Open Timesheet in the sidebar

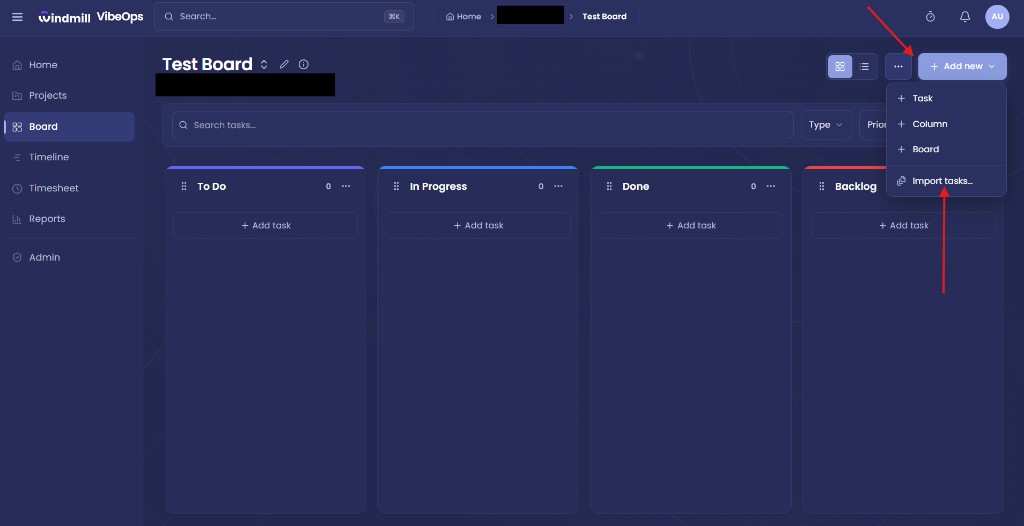[x=69, y=188]
